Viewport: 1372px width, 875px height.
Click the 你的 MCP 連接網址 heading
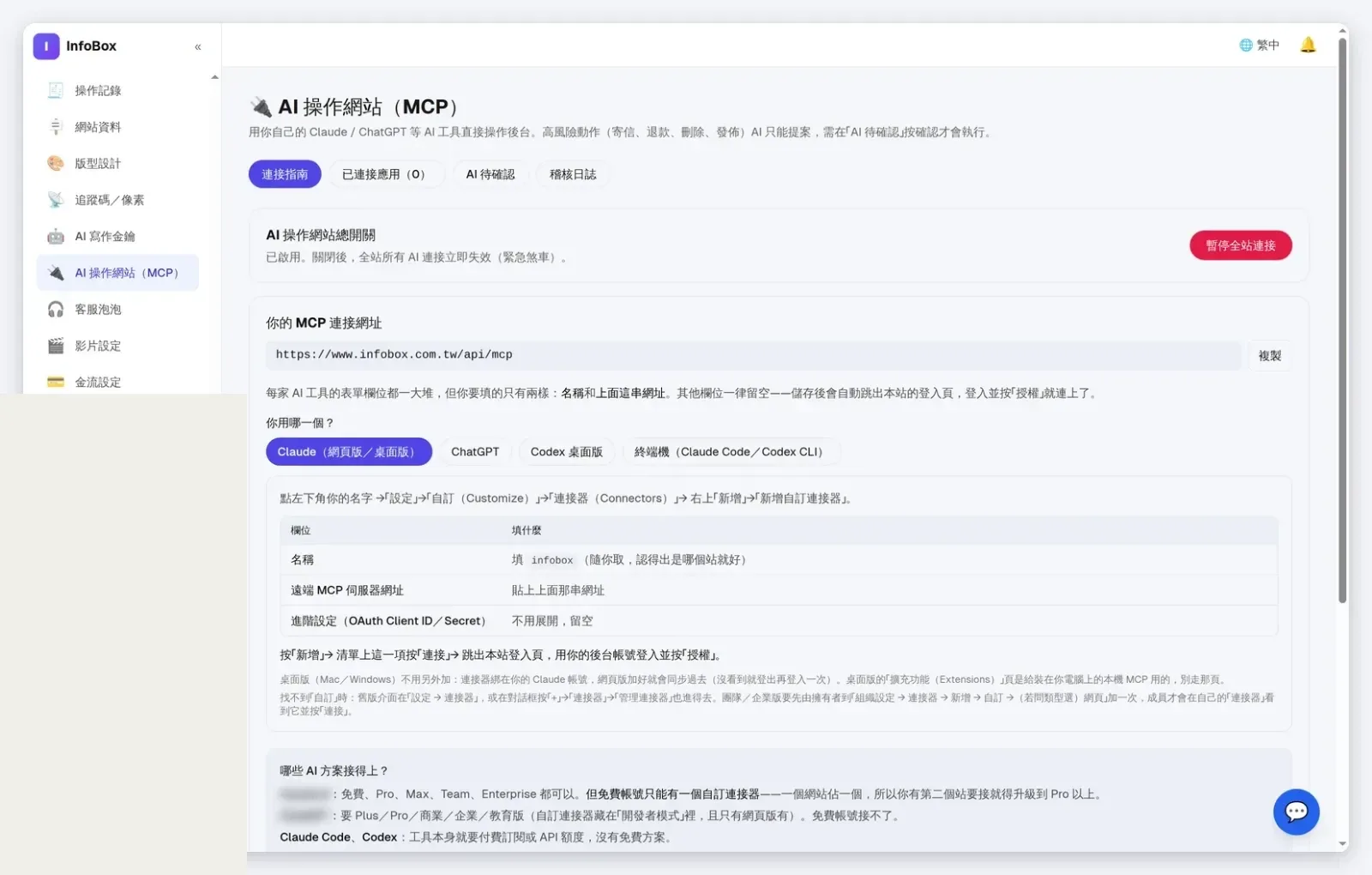coord(324,323)
